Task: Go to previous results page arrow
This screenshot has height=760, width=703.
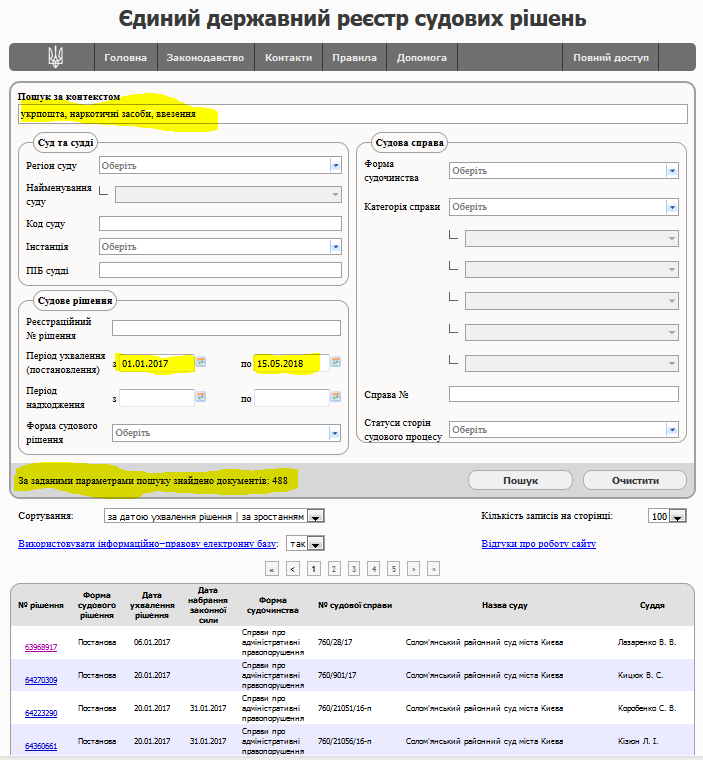Action: [293, 568]
